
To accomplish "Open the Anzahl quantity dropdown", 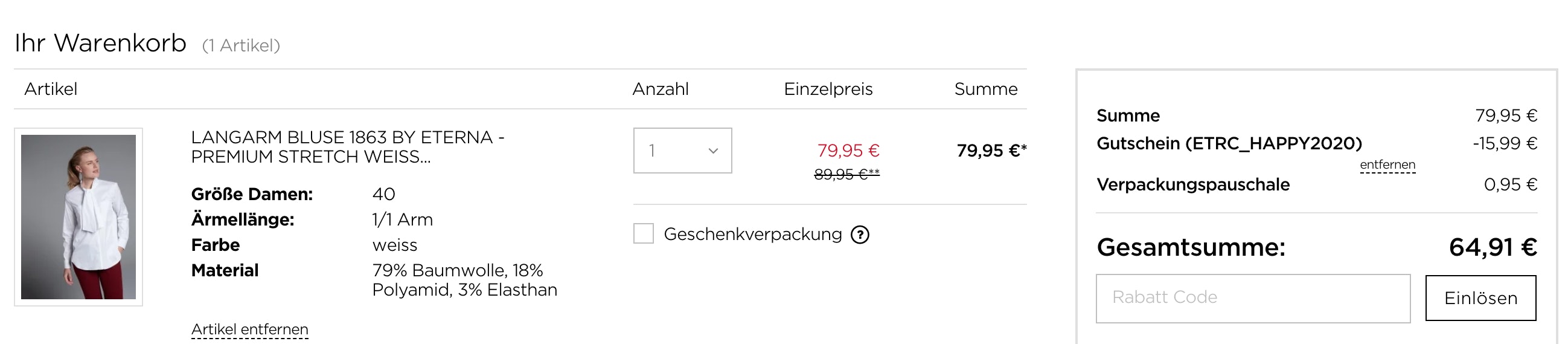I will pos(682,151).
